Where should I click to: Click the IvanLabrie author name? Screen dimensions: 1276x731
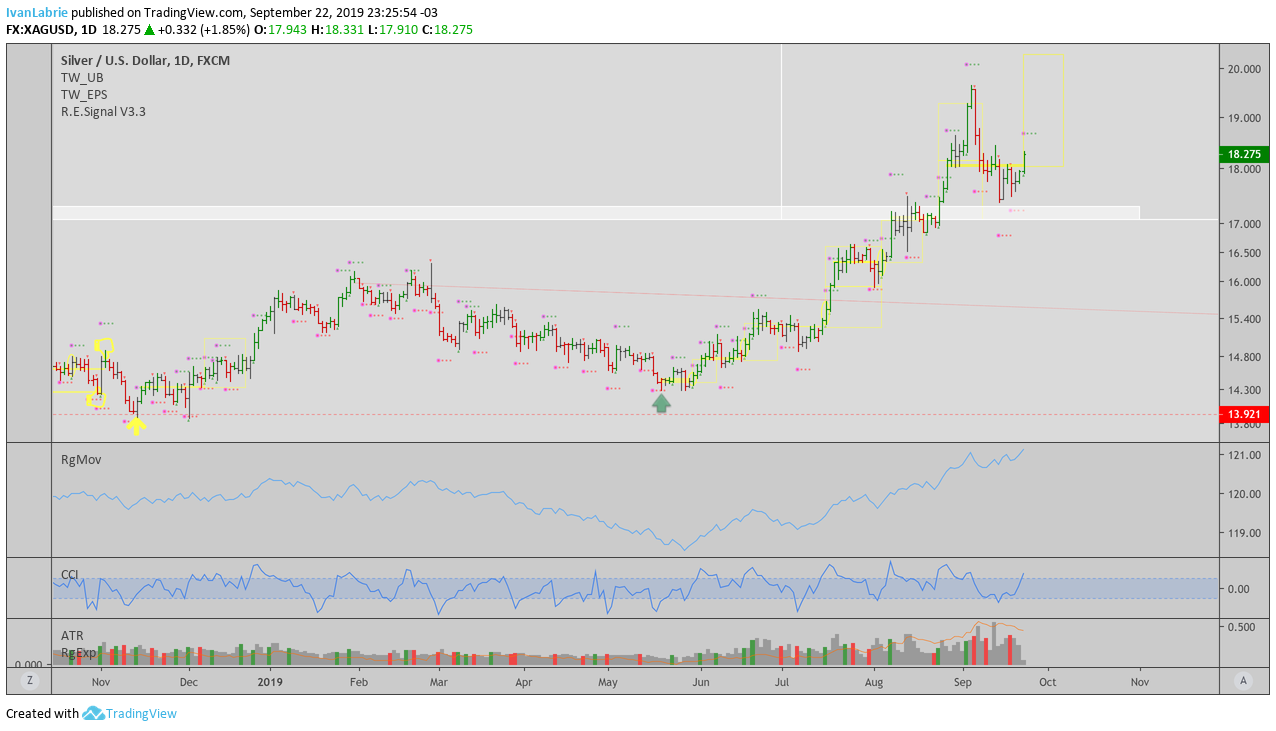[37, 13]
